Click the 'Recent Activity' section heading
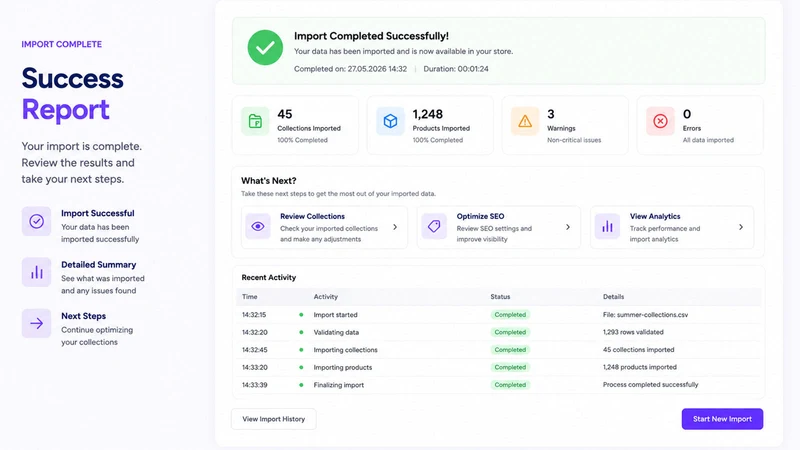The image size is (800, 450). coord(269,278)
